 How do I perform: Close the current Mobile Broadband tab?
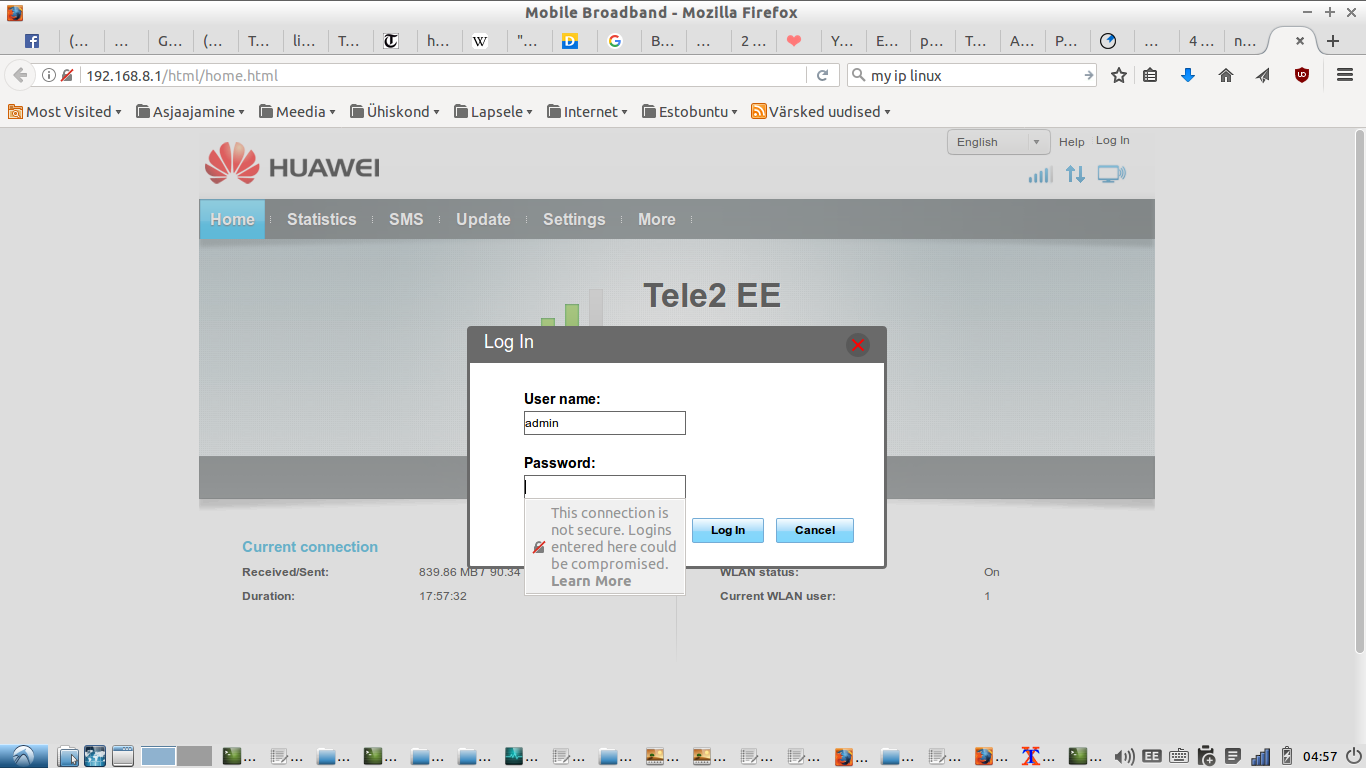coord(1300,41)
